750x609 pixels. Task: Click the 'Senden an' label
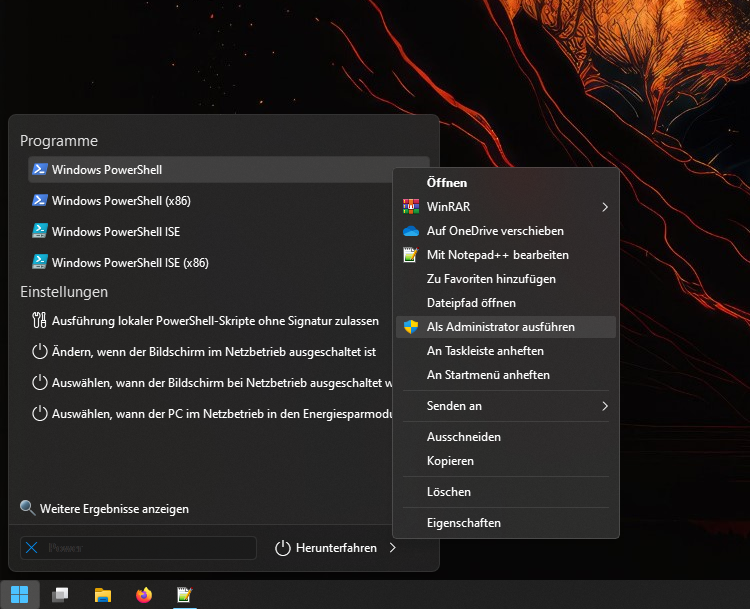[454, 406]
